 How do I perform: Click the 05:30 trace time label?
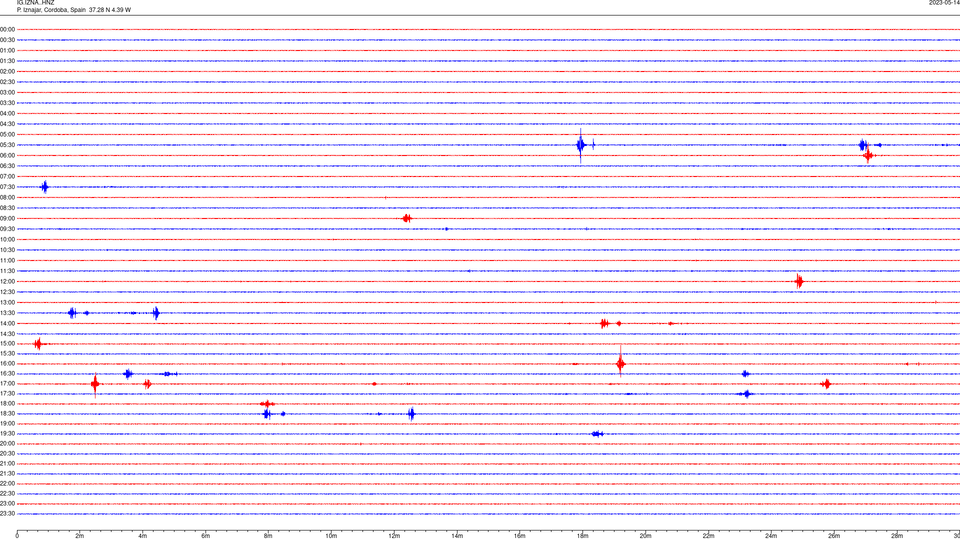click(x=7, y=145)
